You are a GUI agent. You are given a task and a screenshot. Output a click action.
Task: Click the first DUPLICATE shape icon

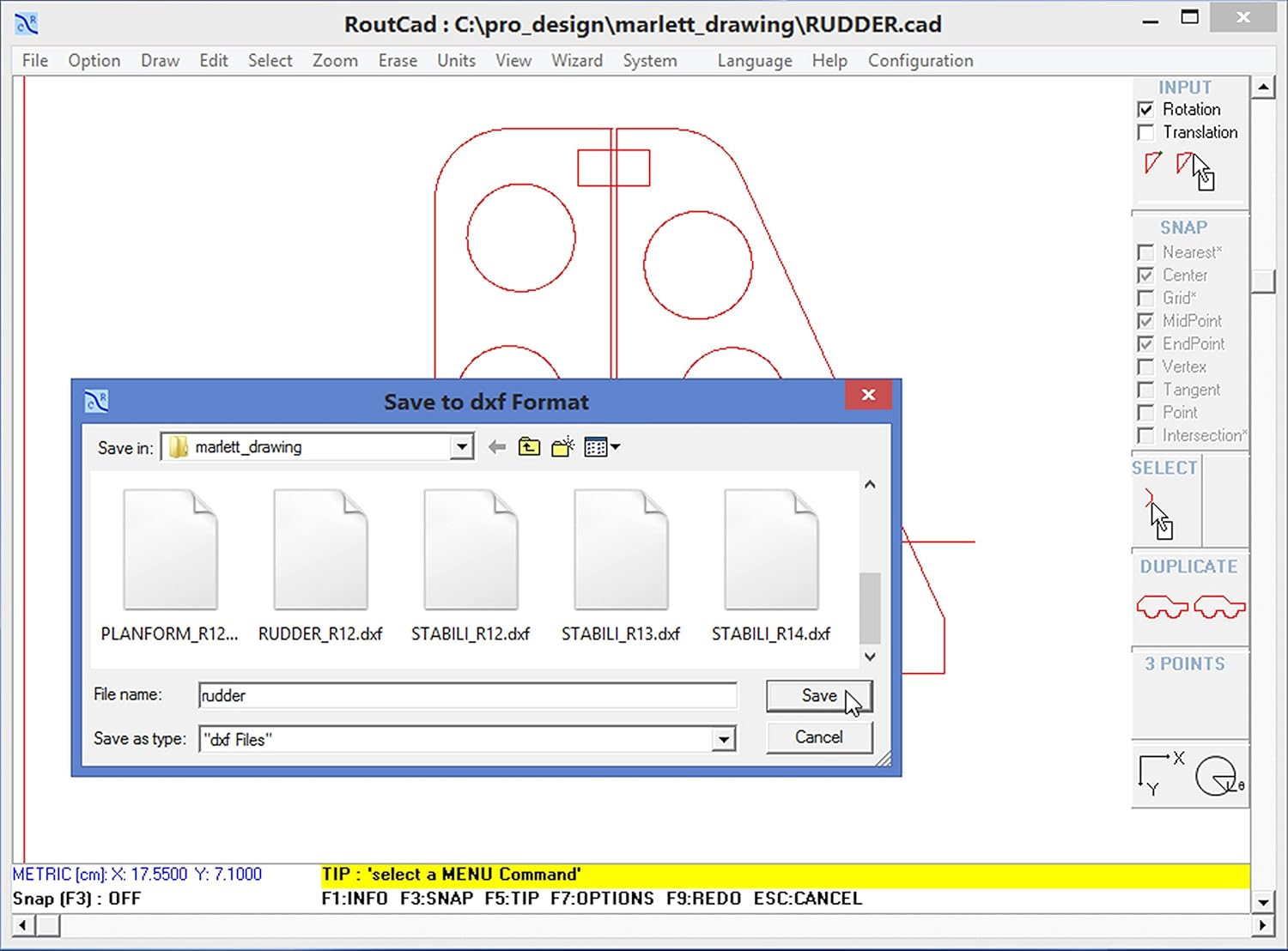pyautogui.click(x=1161, y=607)
